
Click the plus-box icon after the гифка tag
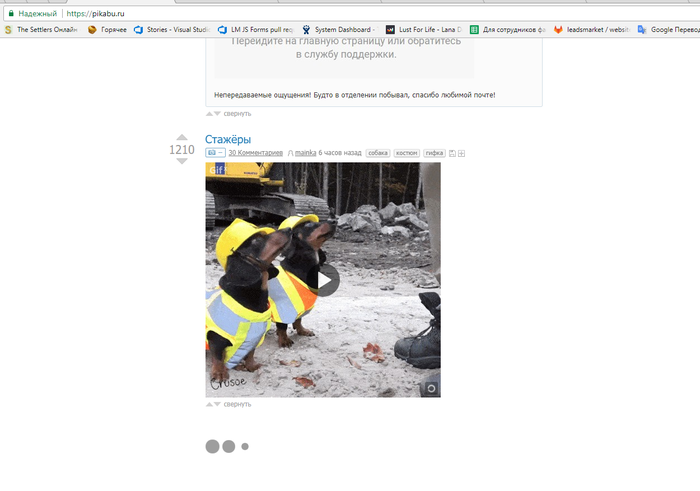[x=462, y=153]
